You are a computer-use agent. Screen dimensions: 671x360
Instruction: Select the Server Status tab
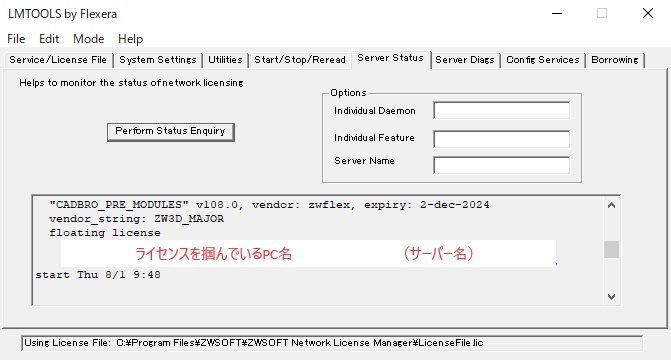(390, 59)
